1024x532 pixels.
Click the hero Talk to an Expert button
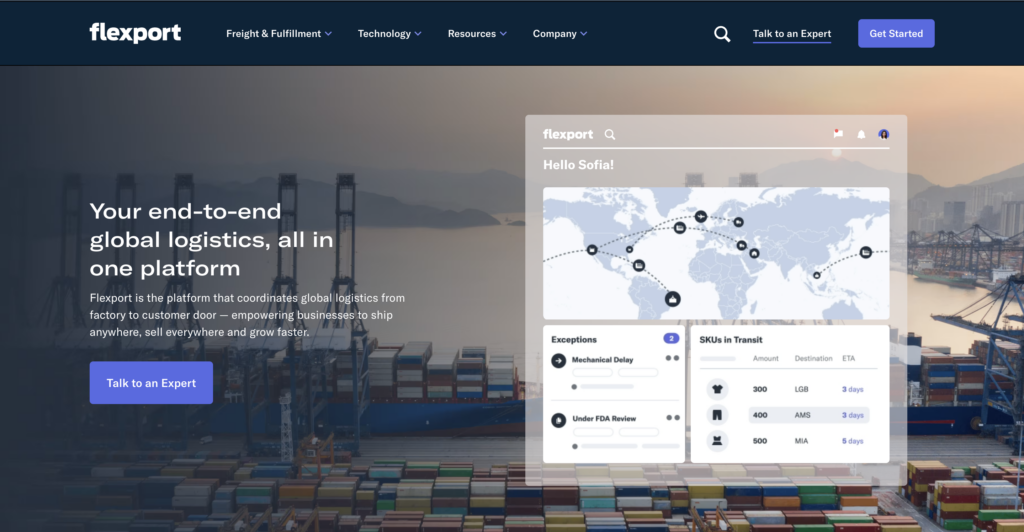pyautogui.click(x=151, y=383)
